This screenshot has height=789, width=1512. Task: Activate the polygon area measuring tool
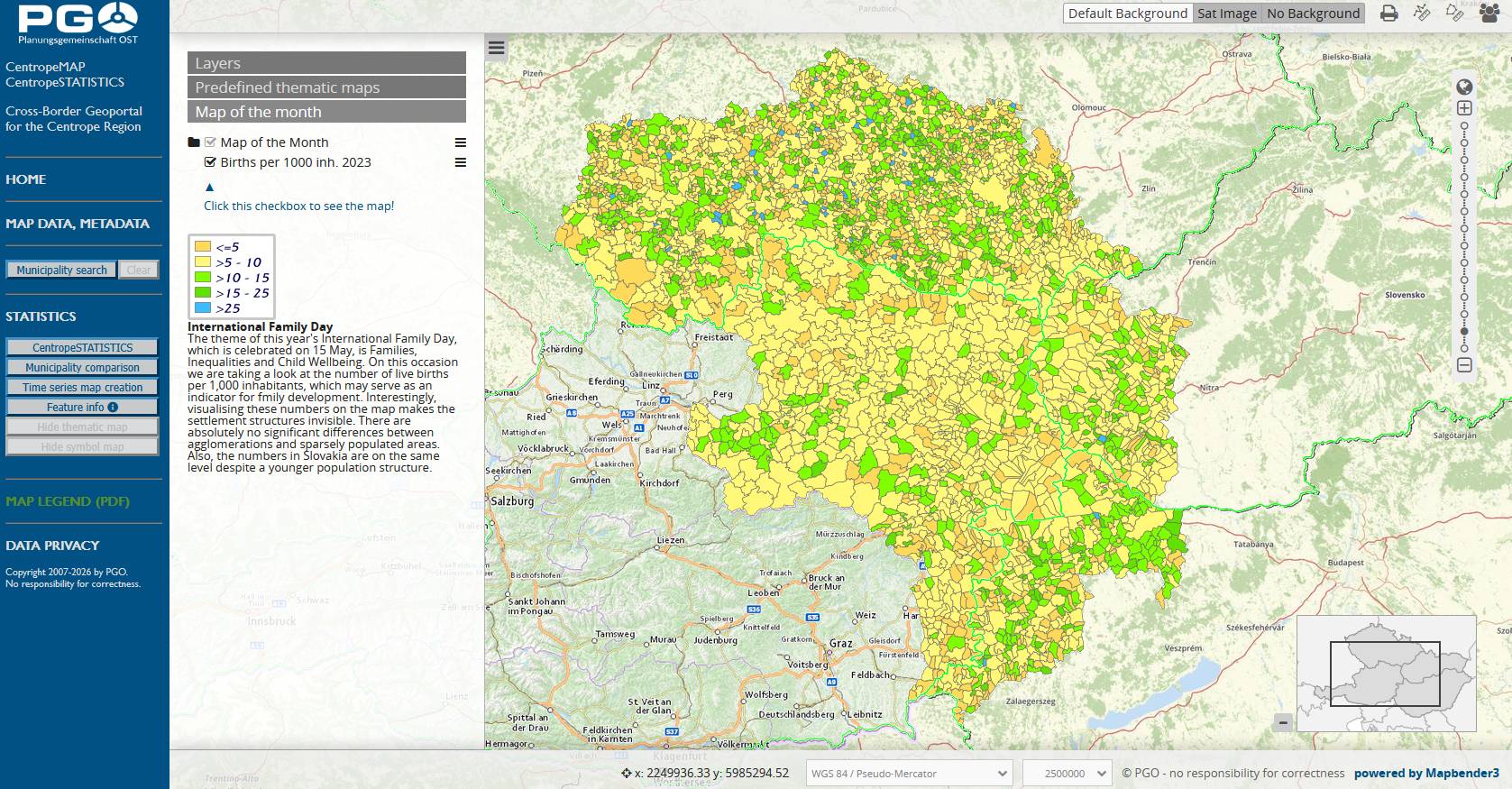coord(1454,13)
